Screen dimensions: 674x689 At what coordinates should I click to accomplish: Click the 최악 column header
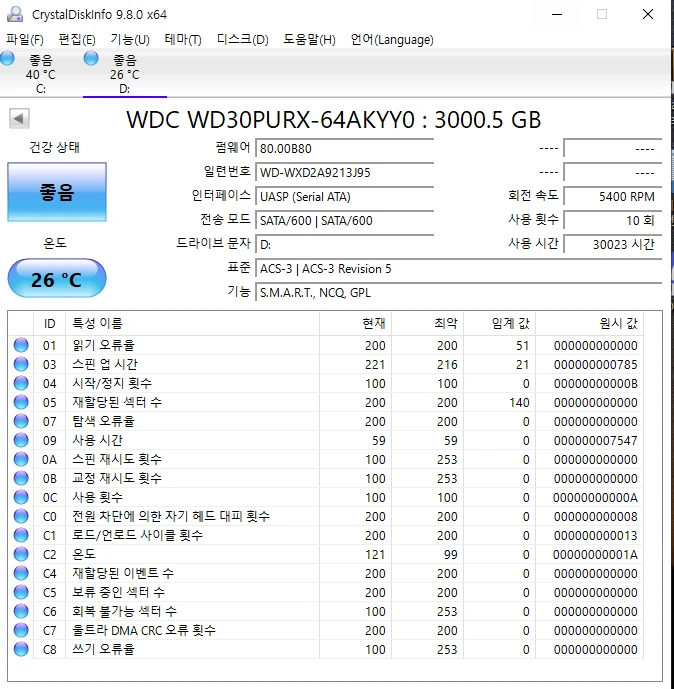(428, 323)
